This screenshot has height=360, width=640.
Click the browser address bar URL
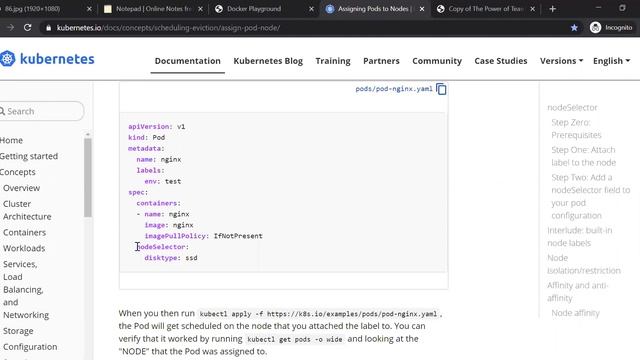[x=168, y=28]
